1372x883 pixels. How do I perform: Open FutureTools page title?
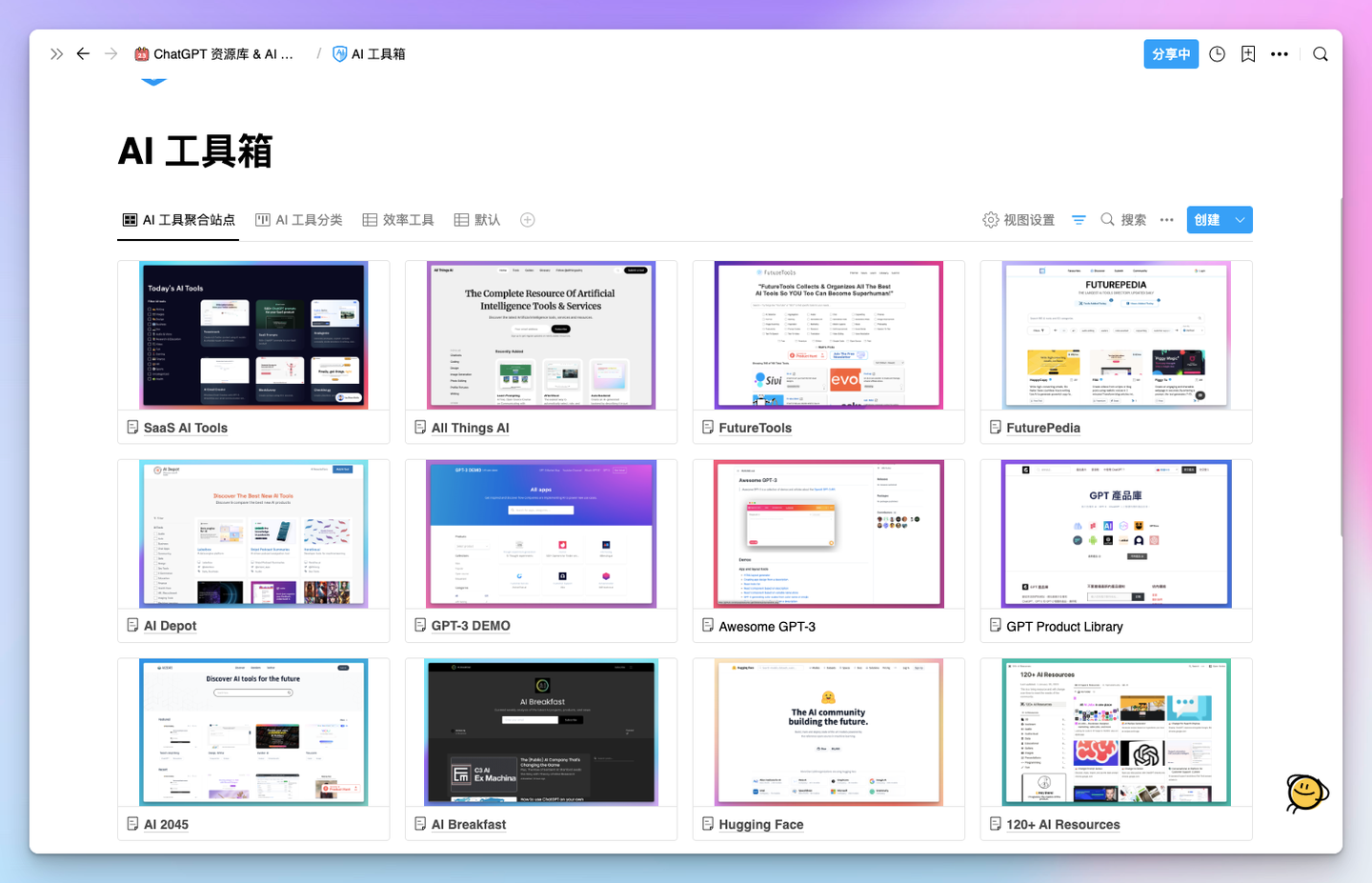[x=756, y=428]
